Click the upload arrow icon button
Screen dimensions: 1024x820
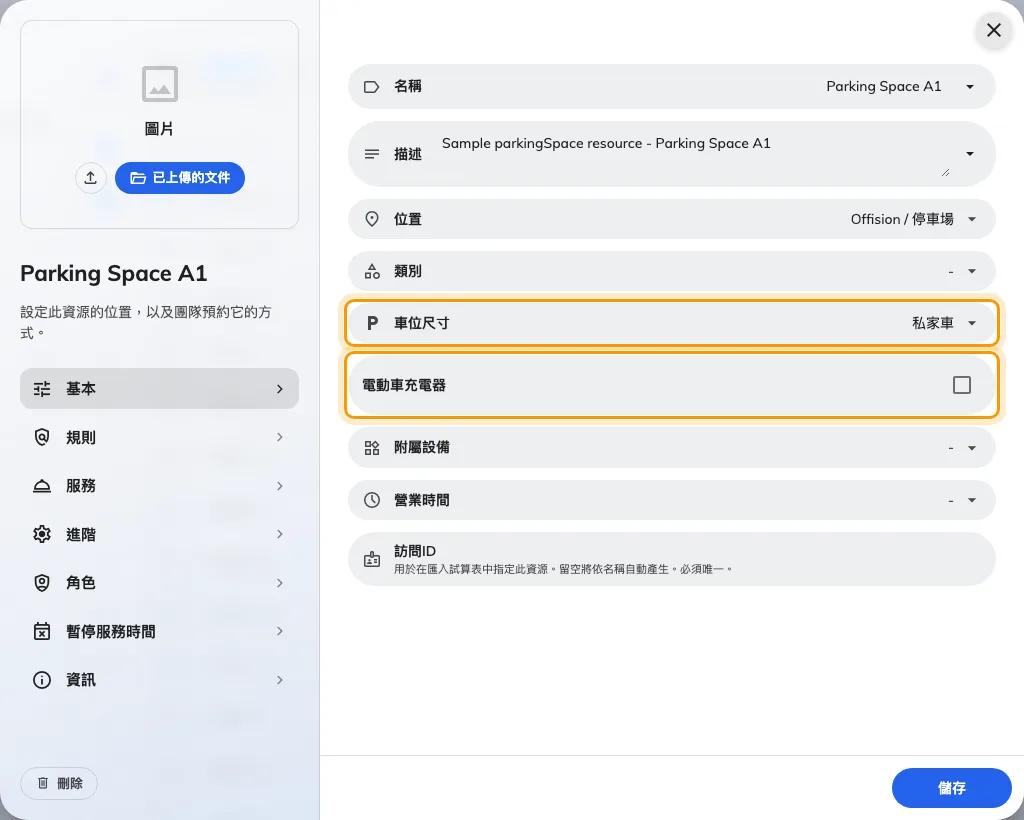point(91,178)
